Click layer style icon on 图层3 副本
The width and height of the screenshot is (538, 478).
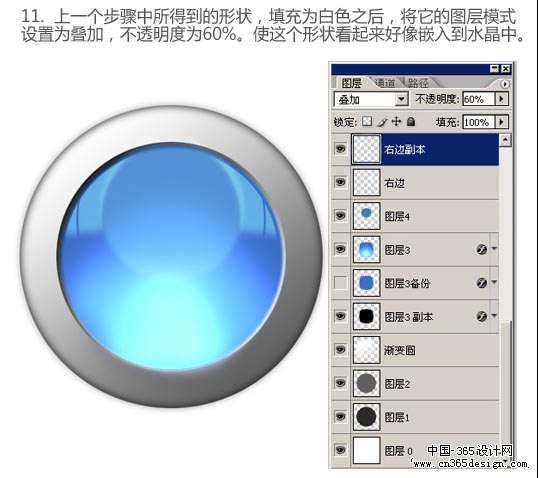coord(482,316)
